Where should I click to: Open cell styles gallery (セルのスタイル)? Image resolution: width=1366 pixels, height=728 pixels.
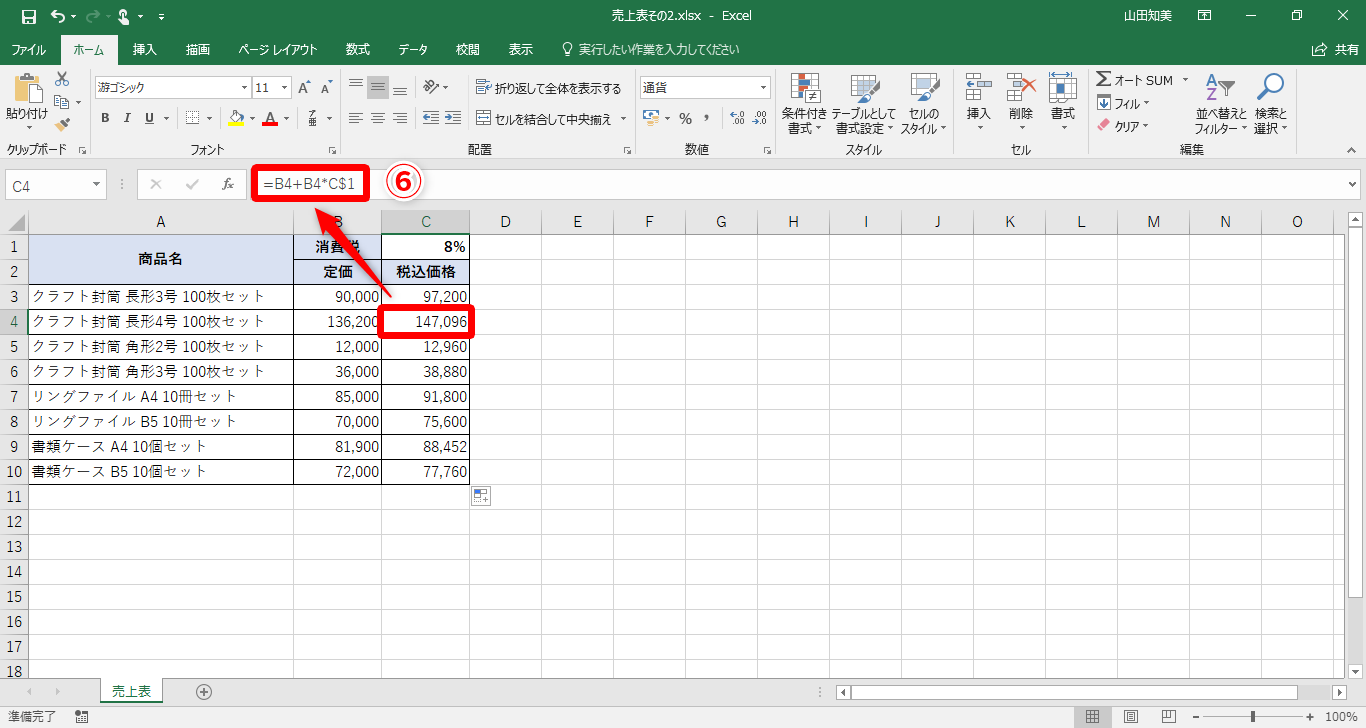[923, 104]
